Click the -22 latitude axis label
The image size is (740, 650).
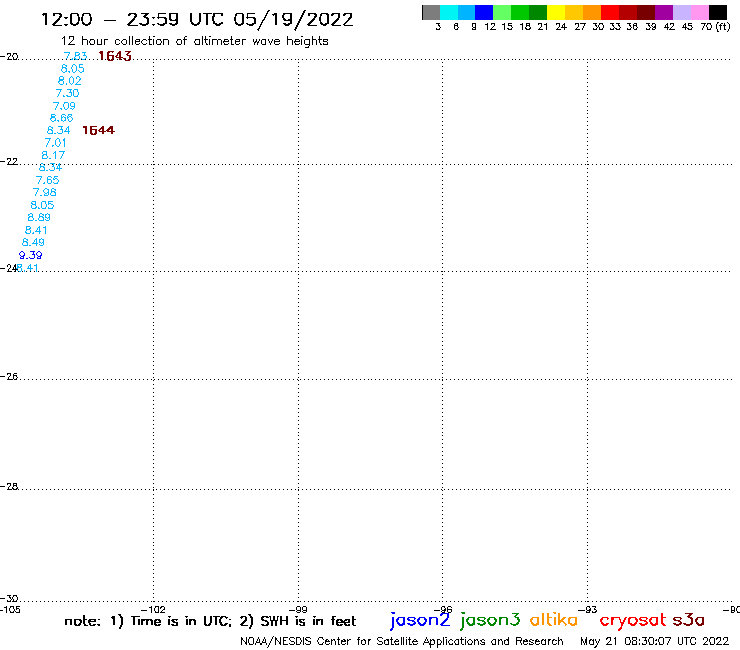(9, 161)
